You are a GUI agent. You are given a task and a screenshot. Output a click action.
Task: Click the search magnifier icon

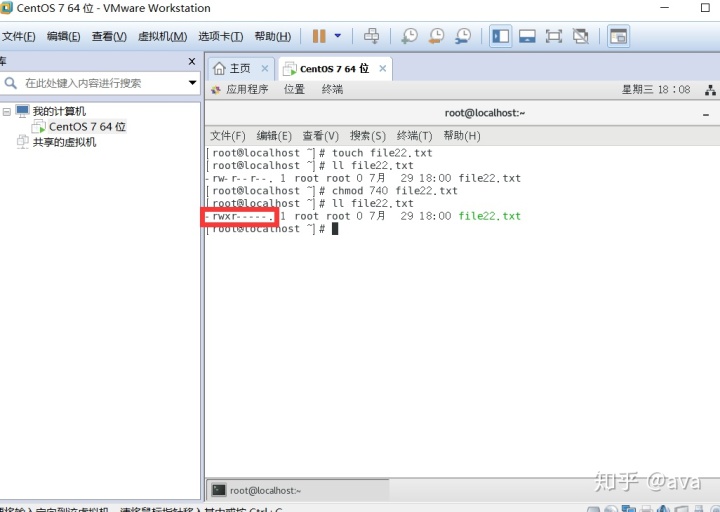click(10, 83)
